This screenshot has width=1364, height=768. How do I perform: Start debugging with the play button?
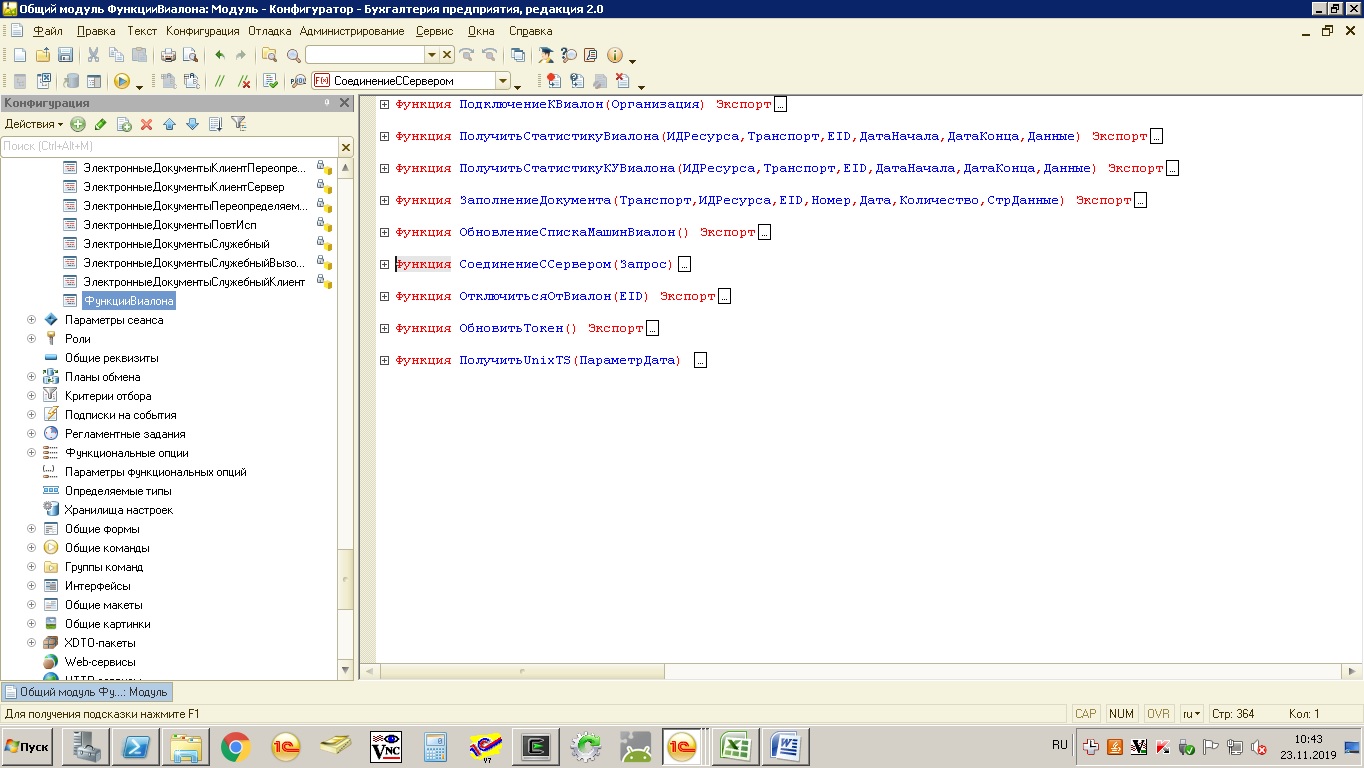click(x=122, y=81)
